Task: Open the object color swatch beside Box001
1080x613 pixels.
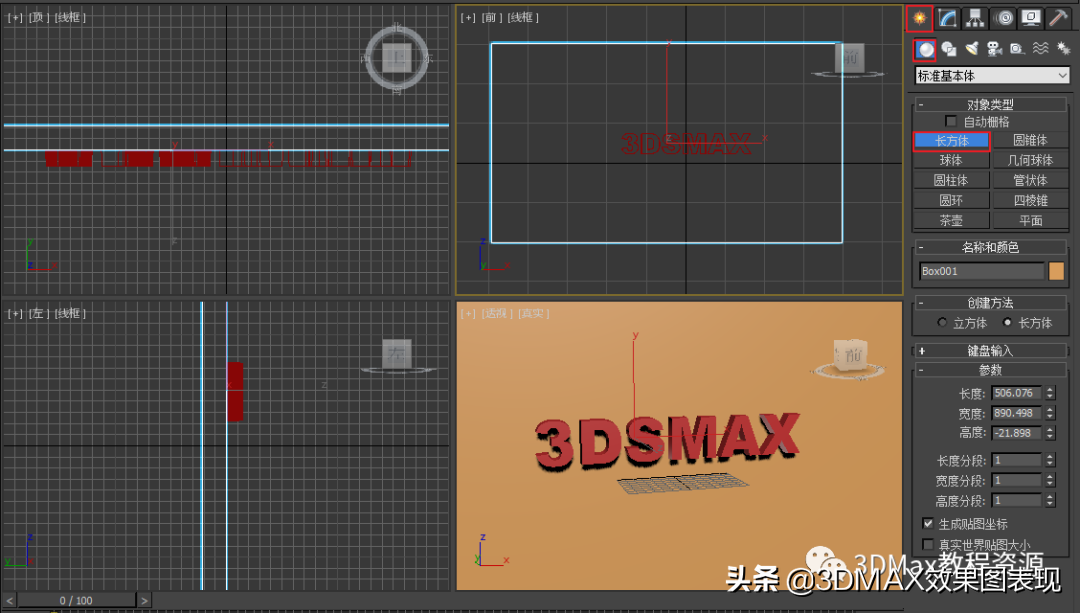Action: pos(1057,271)
